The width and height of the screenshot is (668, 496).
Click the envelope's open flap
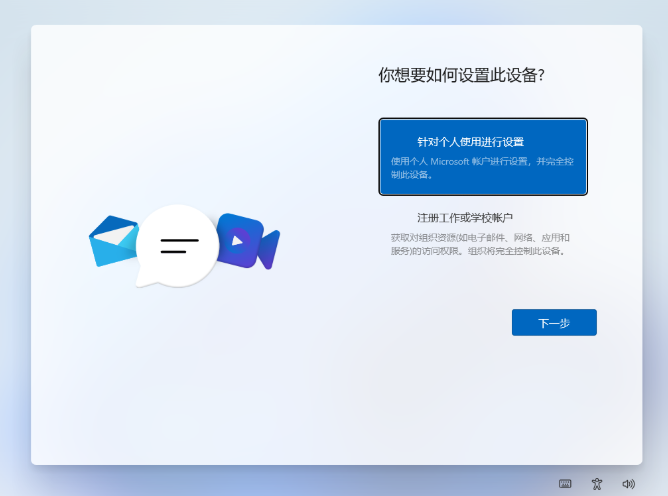click(117, 228)
